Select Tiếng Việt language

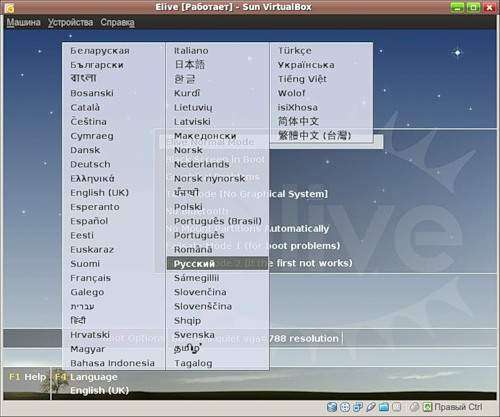[x=302, y=79]
